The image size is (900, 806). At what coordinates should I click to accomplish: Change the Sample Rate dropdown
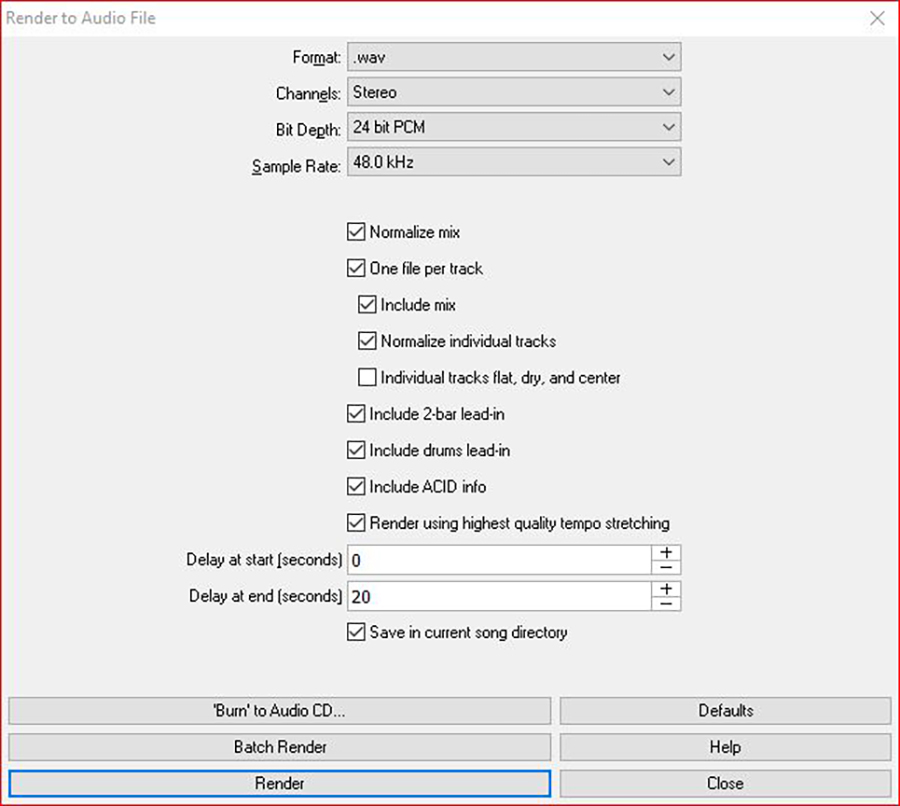tap(513, 162)
